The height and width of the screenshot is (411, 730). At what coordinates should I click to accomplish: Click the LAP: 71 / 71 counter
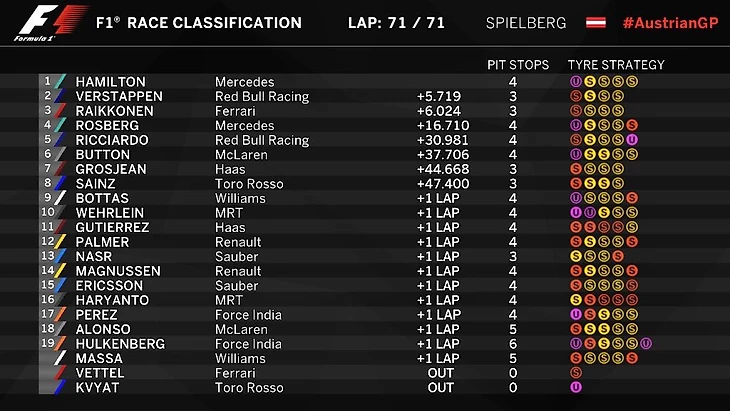(396, 22)
